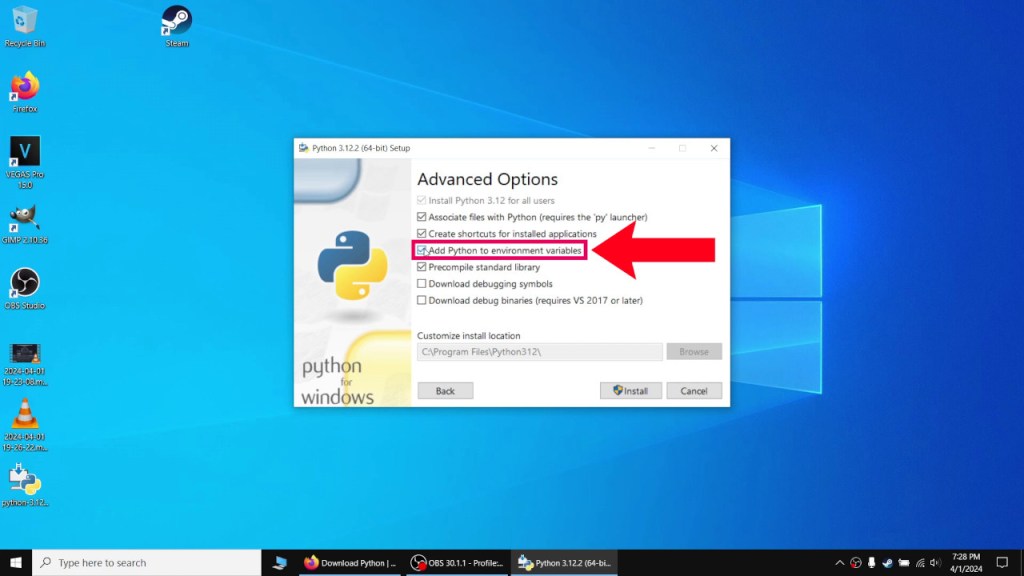Open the Steam desktop shortcut
1024x576 pixels.
pyautogui.click(x=175, y=18)
